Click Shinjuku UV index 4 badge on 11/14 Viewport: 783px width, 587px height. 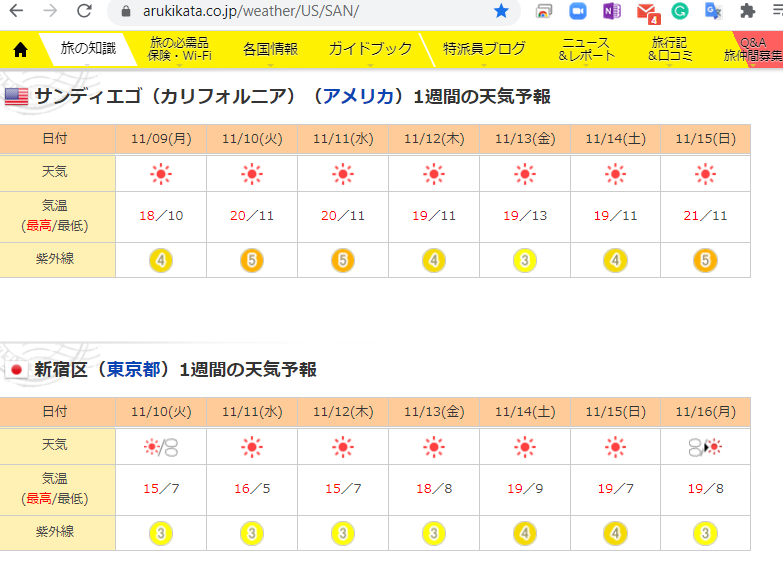(525, 534)
